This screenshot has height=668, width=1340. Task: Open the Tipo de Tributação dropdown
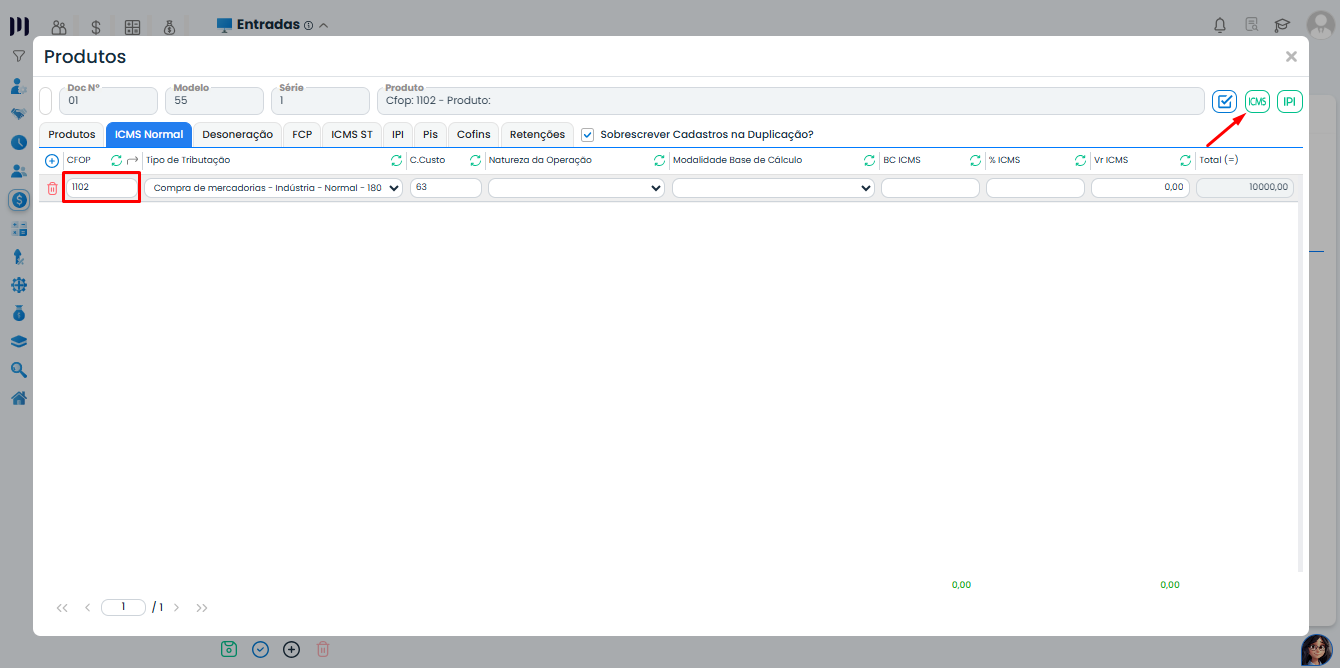[x=273, y=188]
